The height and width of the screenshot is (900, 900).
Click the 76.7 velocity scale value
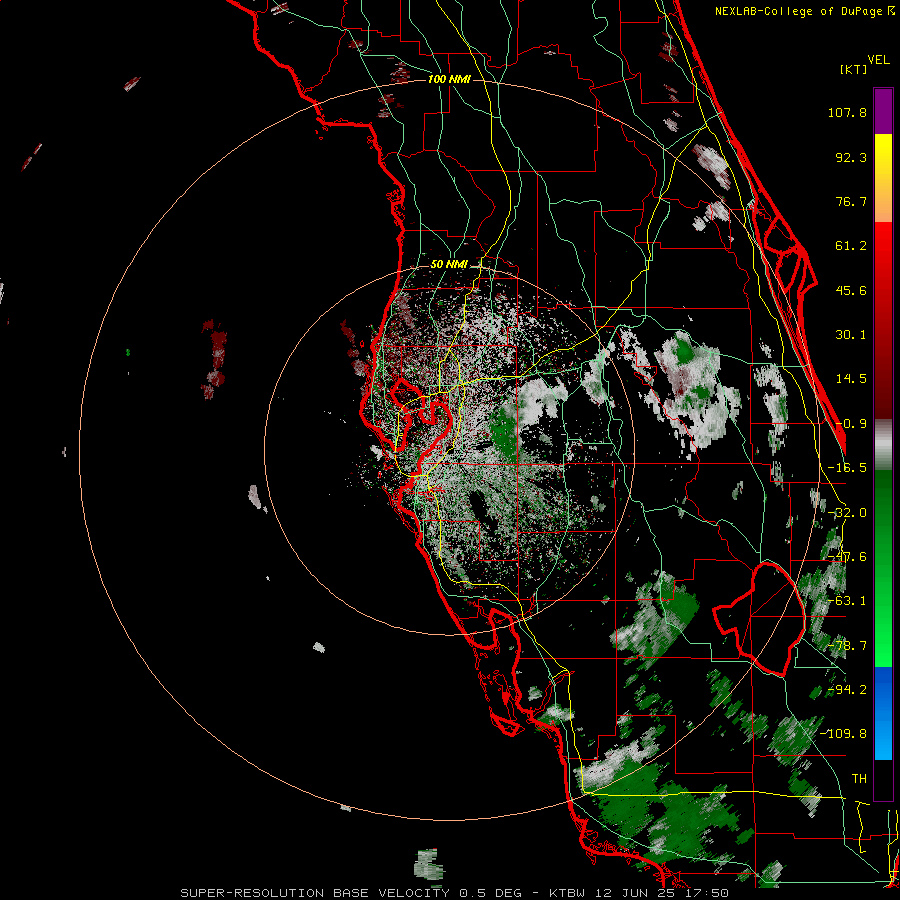(851, 201)
